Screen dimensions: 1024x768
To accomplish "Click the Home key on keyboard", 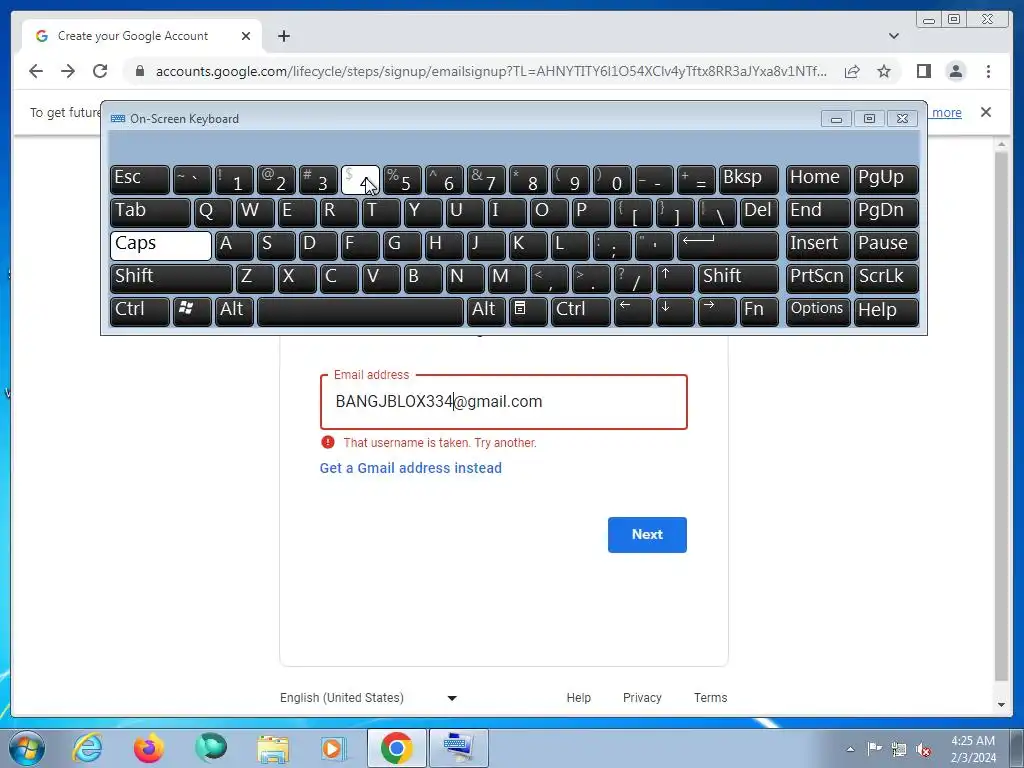I will tap(818, 180).
